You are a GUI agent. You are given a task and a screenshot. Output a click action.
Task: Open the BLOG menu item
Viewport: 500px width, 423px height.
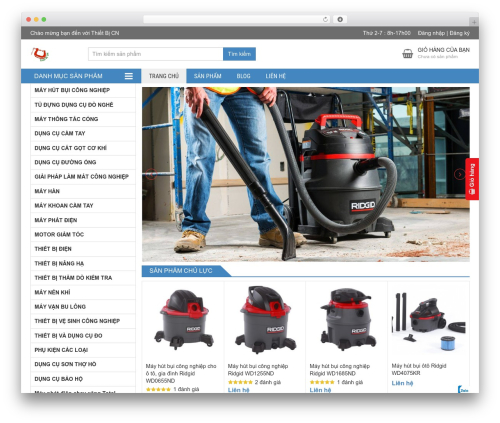tap(243, 76)
